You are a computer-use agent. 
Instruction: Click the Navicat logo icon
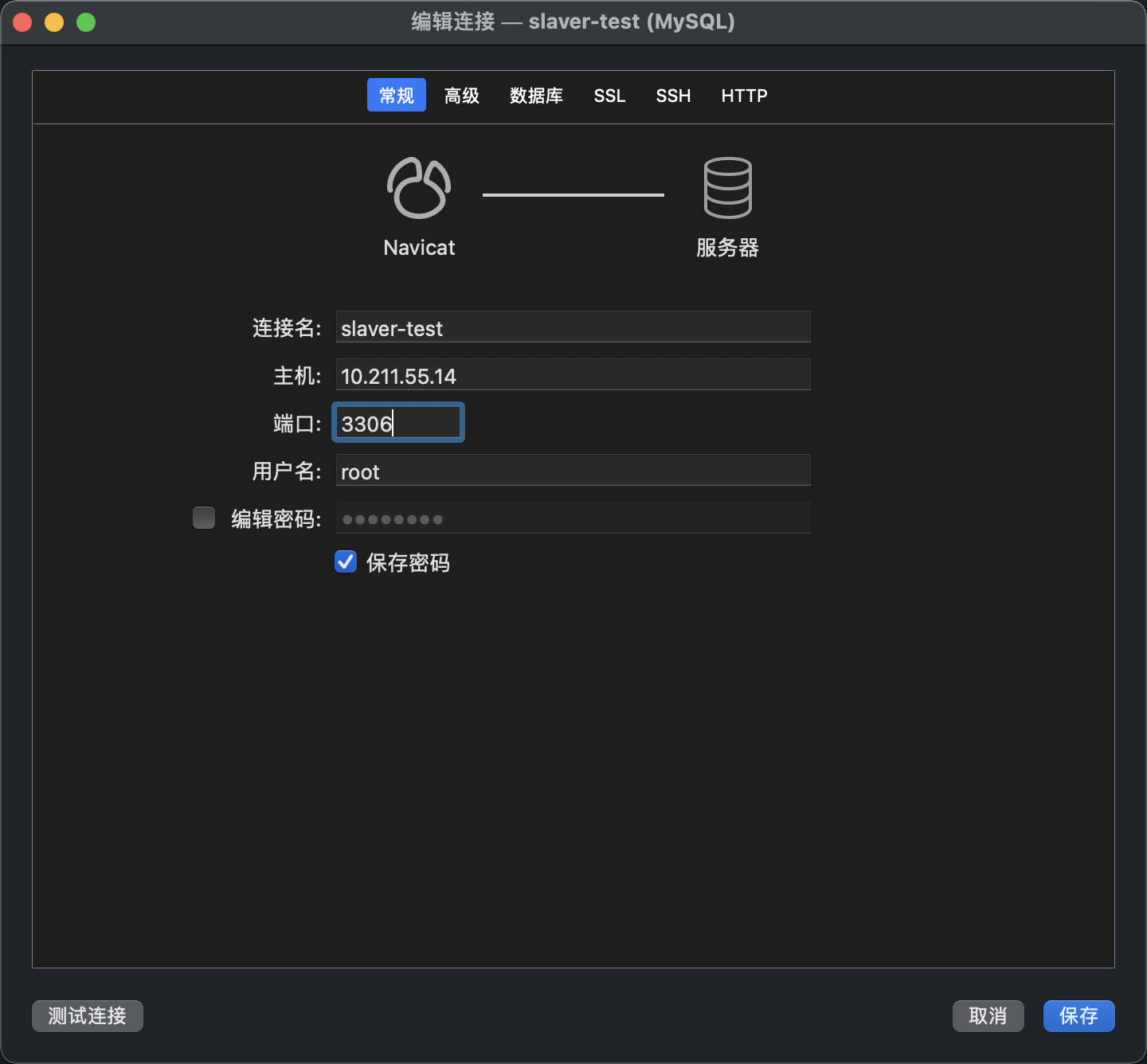pos(419,188)
